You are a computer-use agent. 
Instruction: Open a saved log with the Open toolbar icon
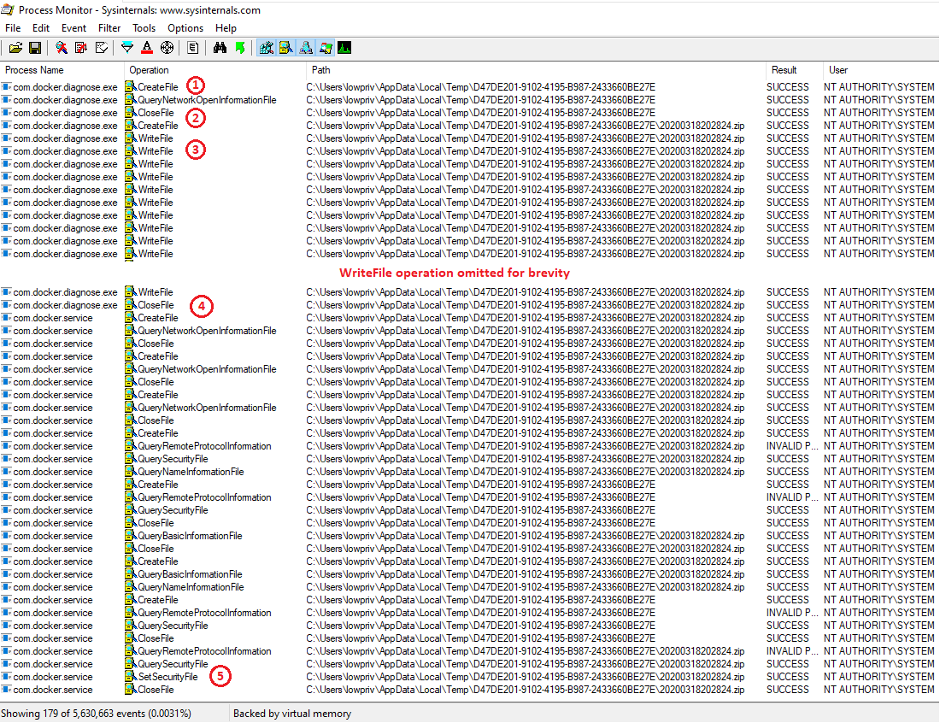[x=16, y=48]
